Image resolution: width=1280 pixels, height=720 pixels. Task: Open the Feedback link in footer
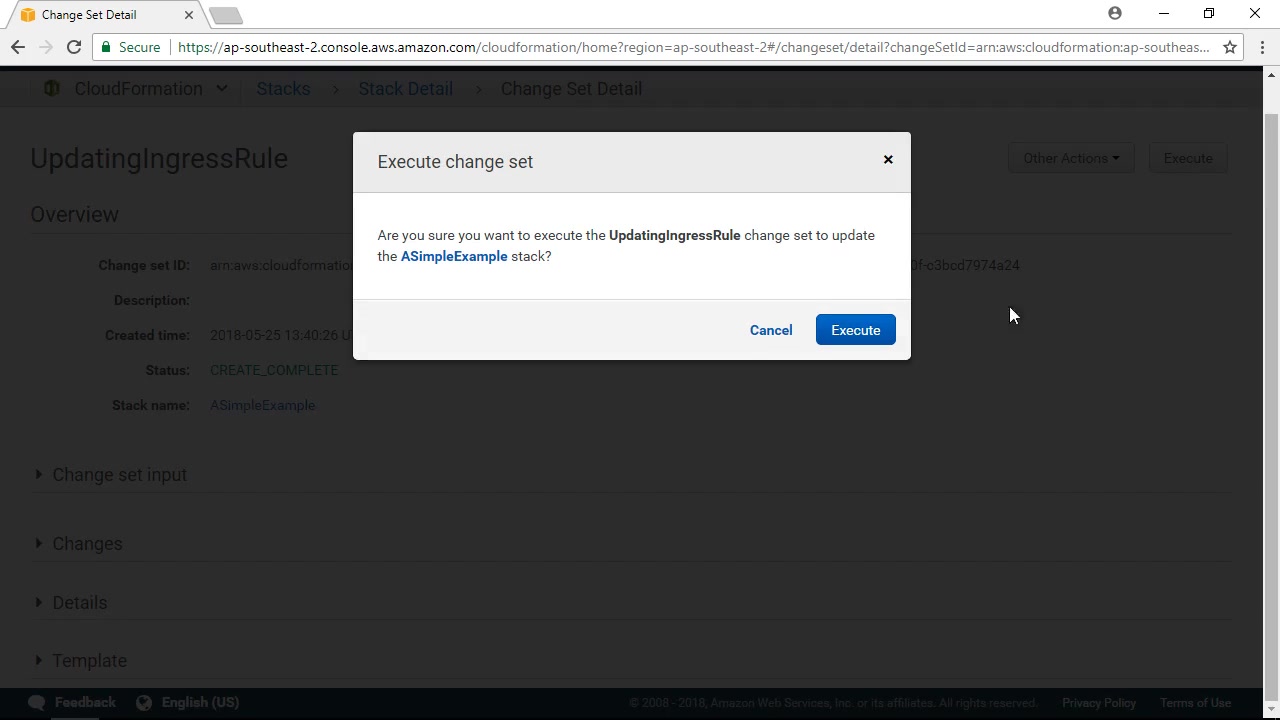[85, 703]
